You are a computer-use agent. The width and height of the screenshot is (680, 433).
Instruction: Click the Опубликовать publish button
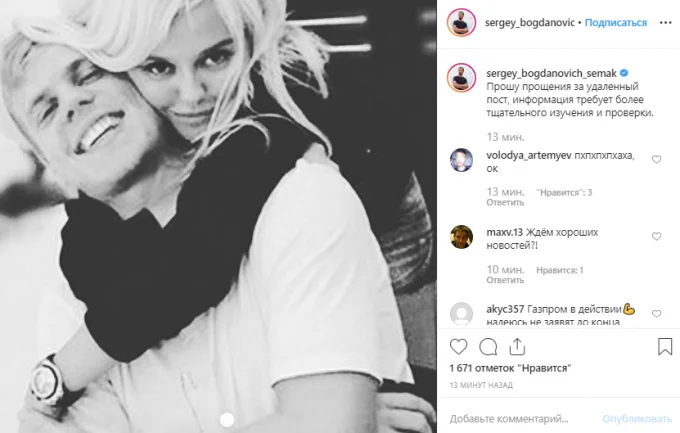[x=637, y=419]
